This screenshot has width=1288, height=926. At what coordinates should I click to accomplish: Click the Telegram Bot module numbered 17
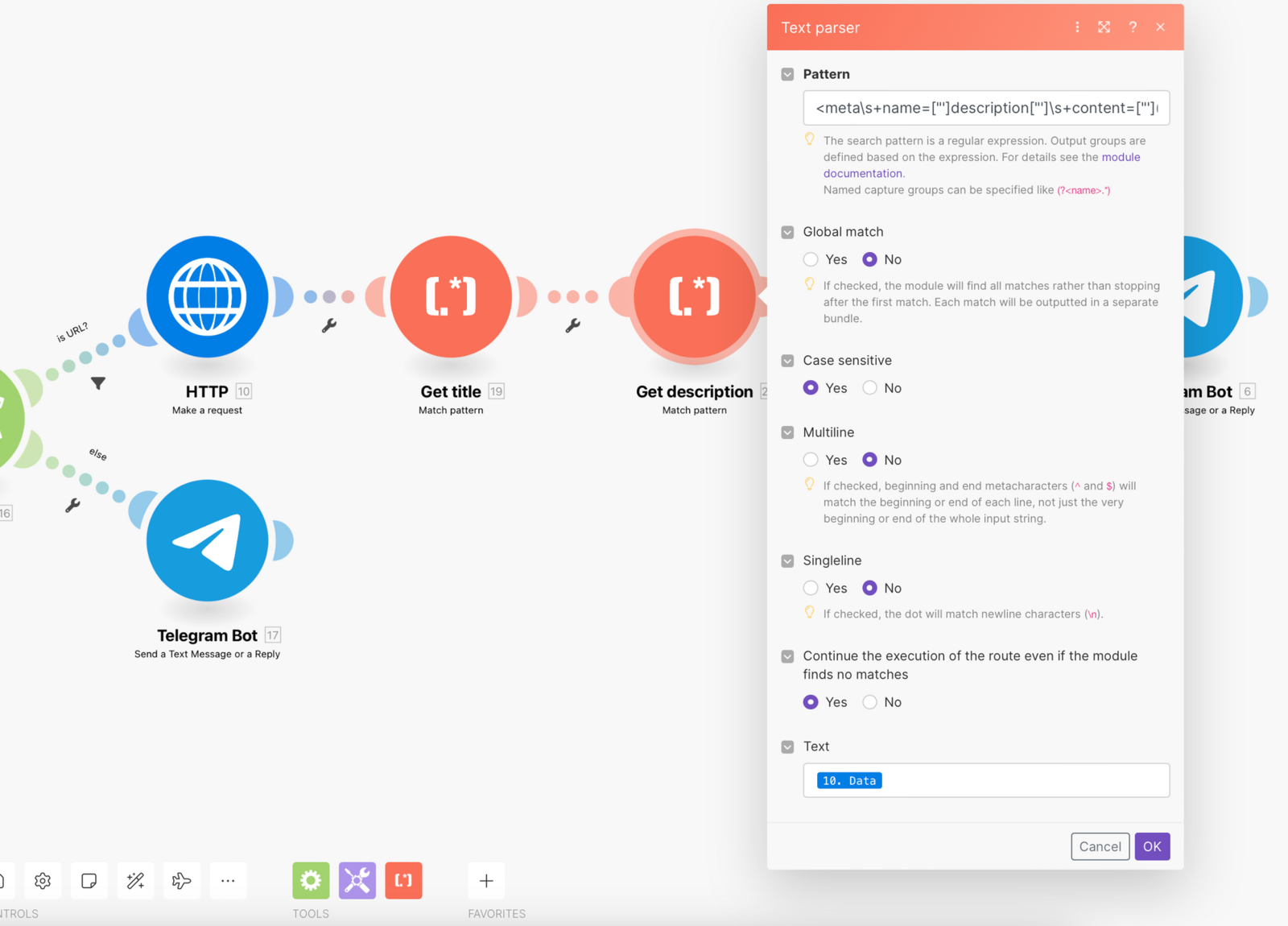coord(207,540)
